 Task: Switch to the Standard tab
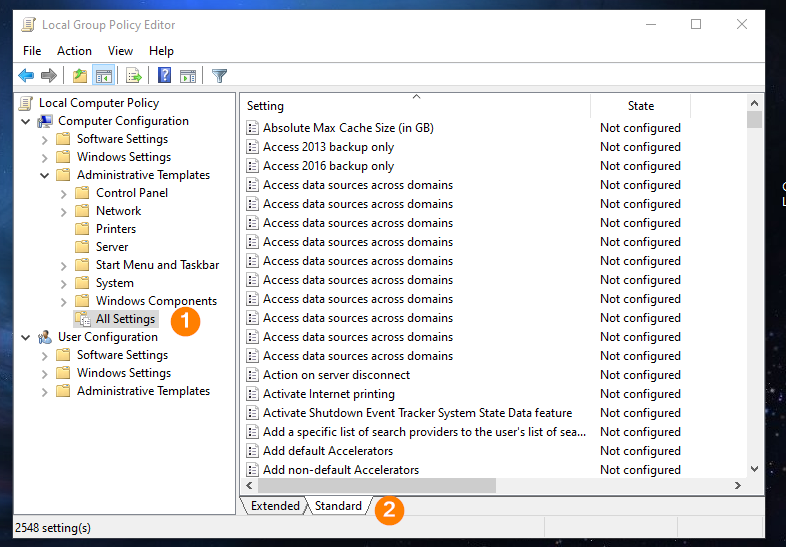point(338,506)
